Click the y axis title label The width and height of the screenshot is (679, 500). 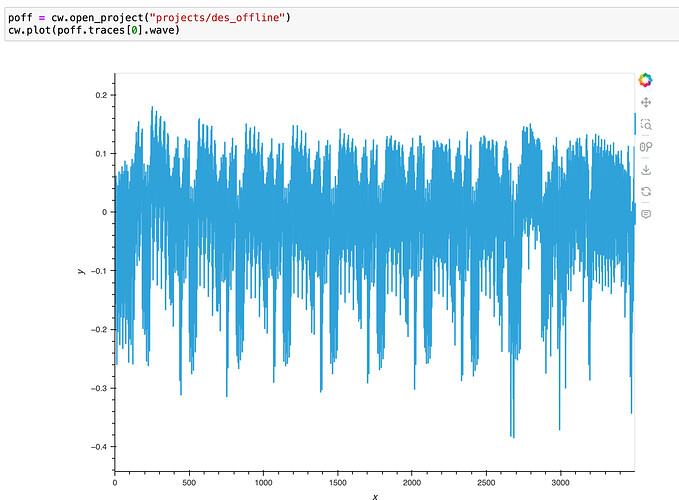click(81, 271)
